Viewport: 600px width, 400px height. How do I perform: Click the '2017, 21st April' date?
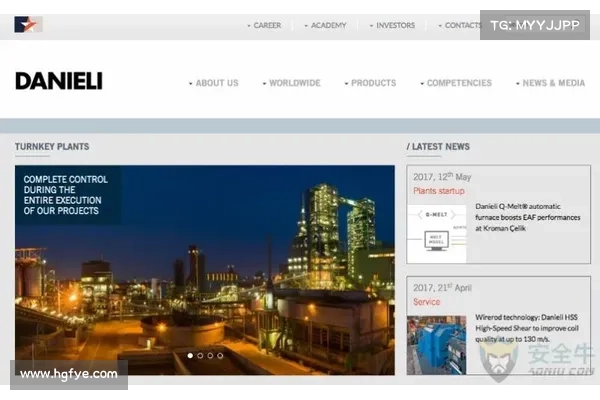442,287
